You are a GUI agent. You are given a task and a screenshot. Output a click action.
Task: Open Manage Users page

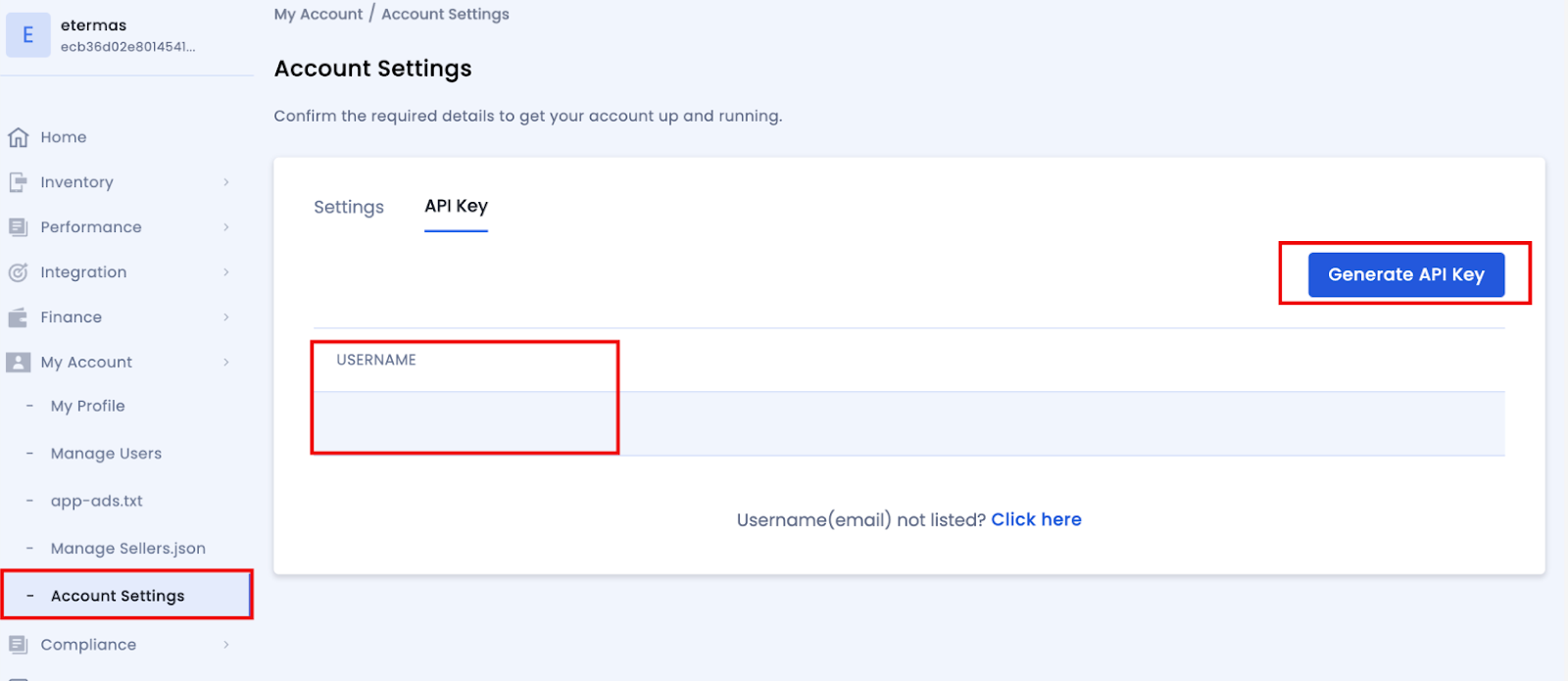(106, 454)
